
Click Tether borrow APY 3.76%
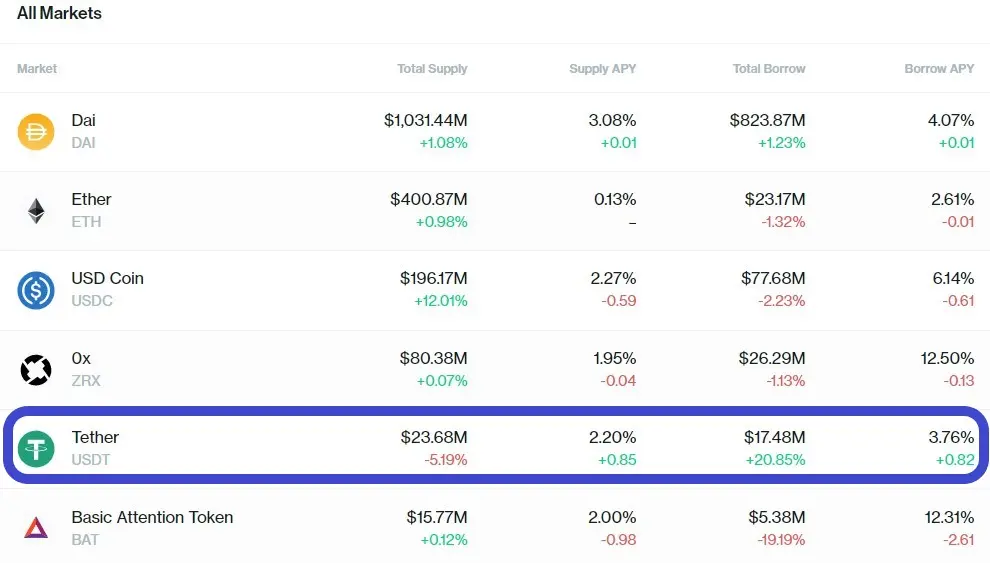[951, 437]
